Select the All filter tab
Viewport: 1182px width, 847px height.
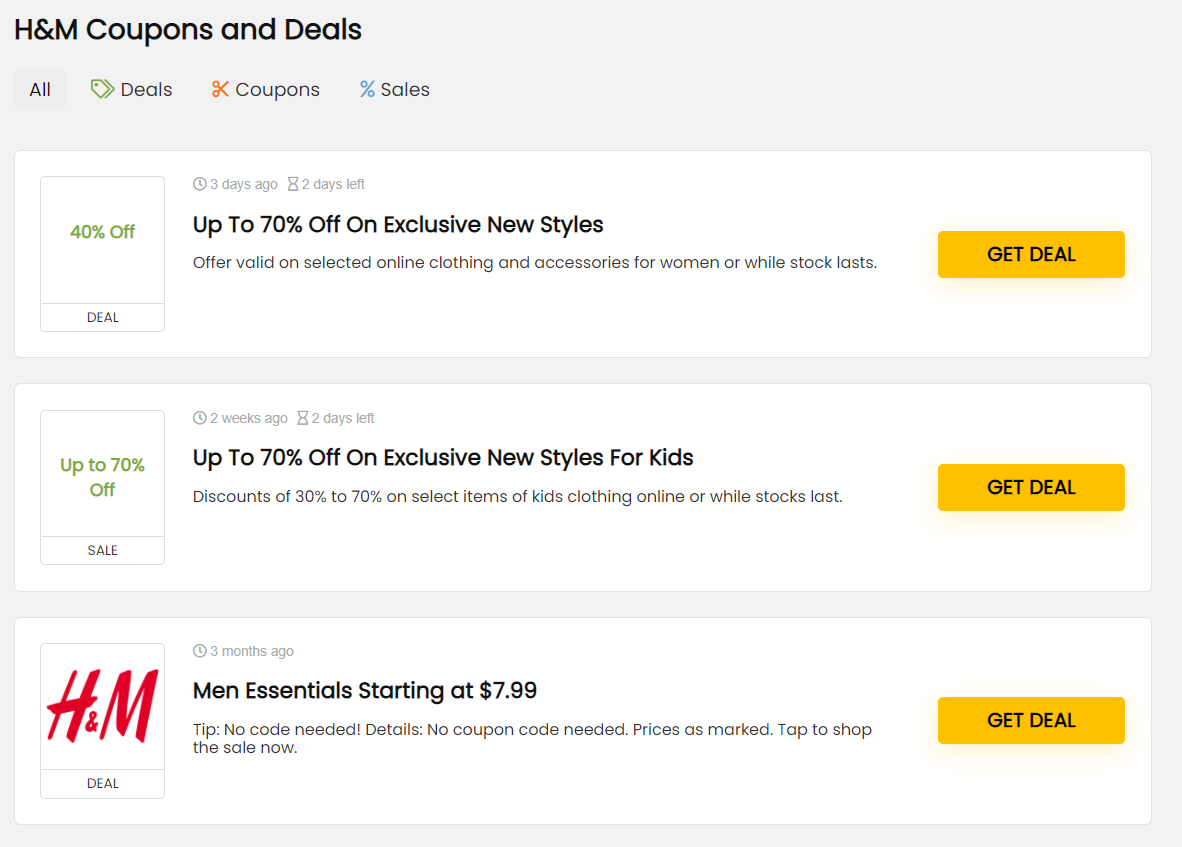[40, 90]
